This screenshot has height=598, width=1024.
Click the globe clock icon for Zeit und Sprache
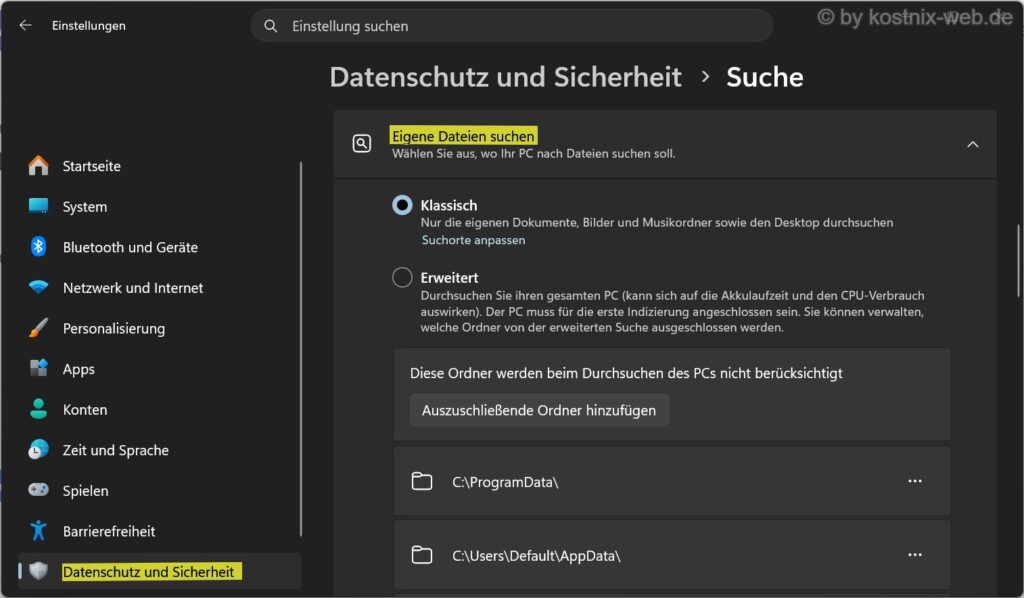click(x=39, y=449)
